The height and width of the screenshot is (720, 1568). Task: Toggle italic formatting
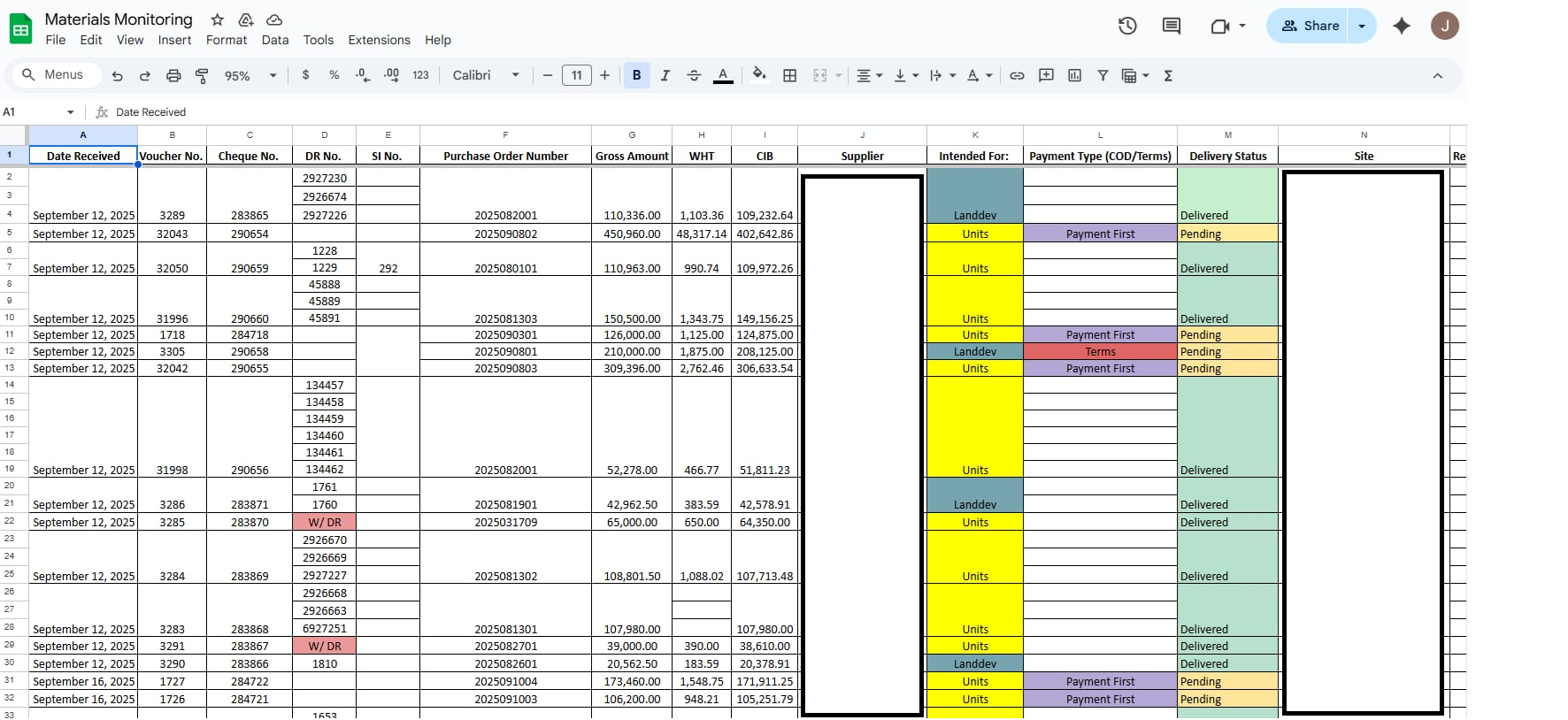click(665, 76)
